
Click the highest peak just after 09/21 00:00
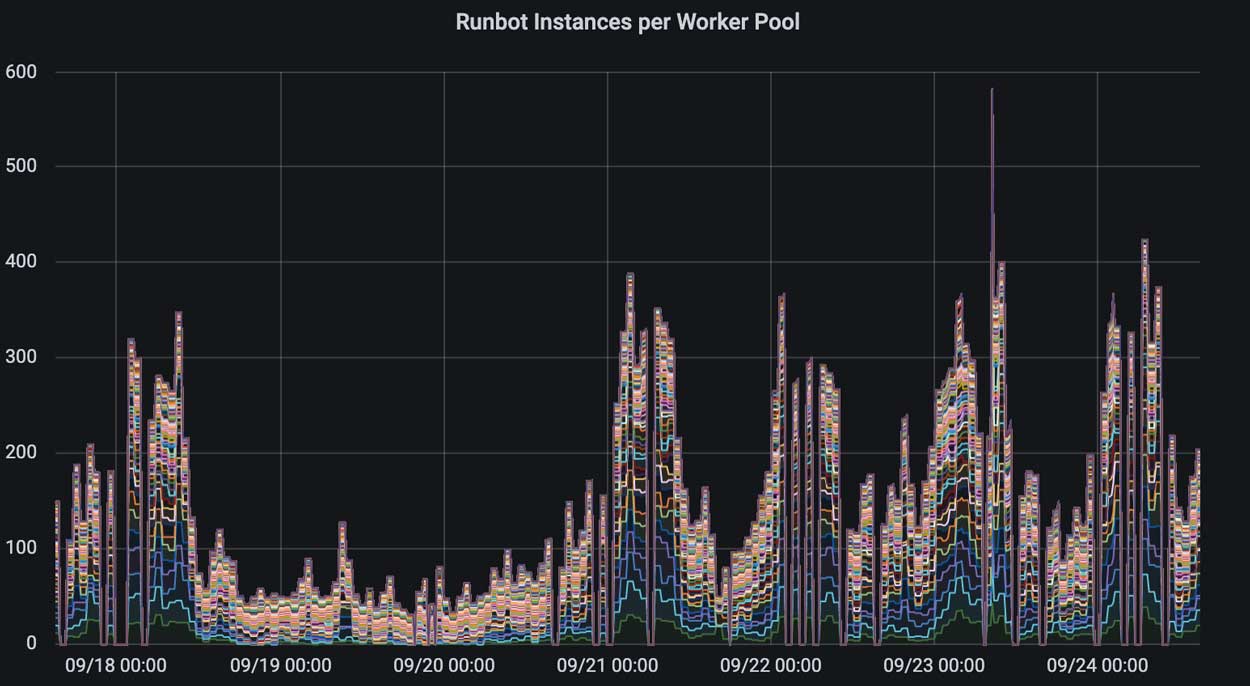coord(630,275)
